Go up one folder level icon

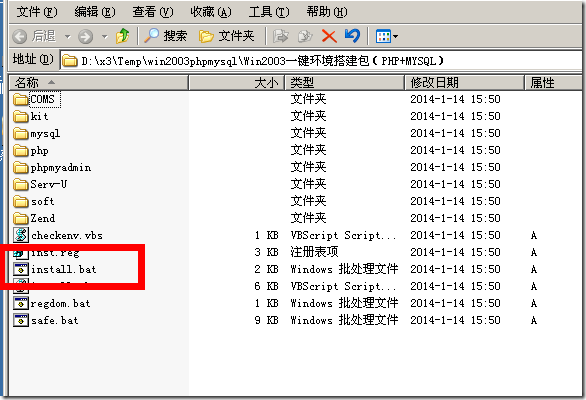tap(122, 36)
